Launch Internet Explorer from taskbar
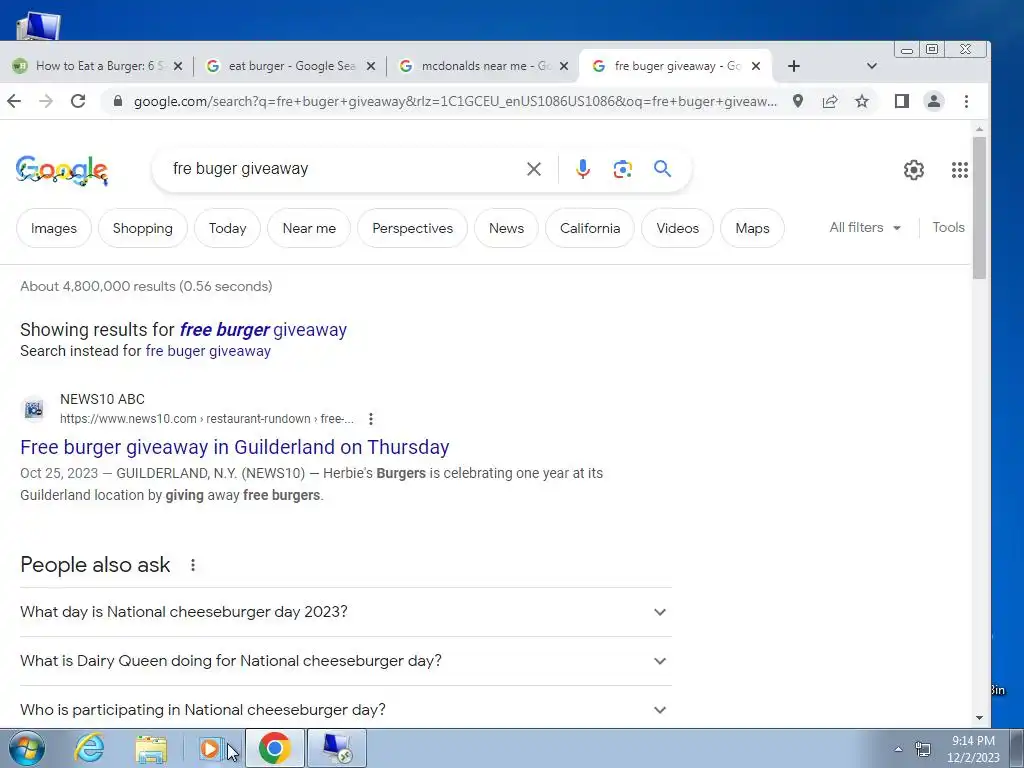The height and width of the screenshot is (768, 1024). (89, 748)
